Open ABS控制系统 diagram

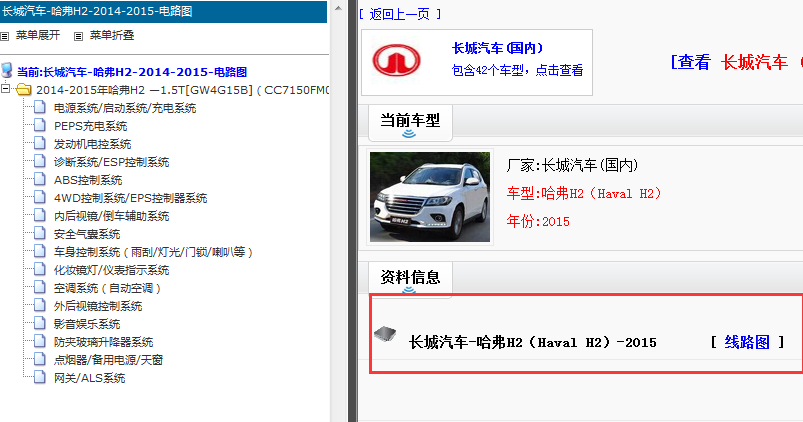coord(88,180)
